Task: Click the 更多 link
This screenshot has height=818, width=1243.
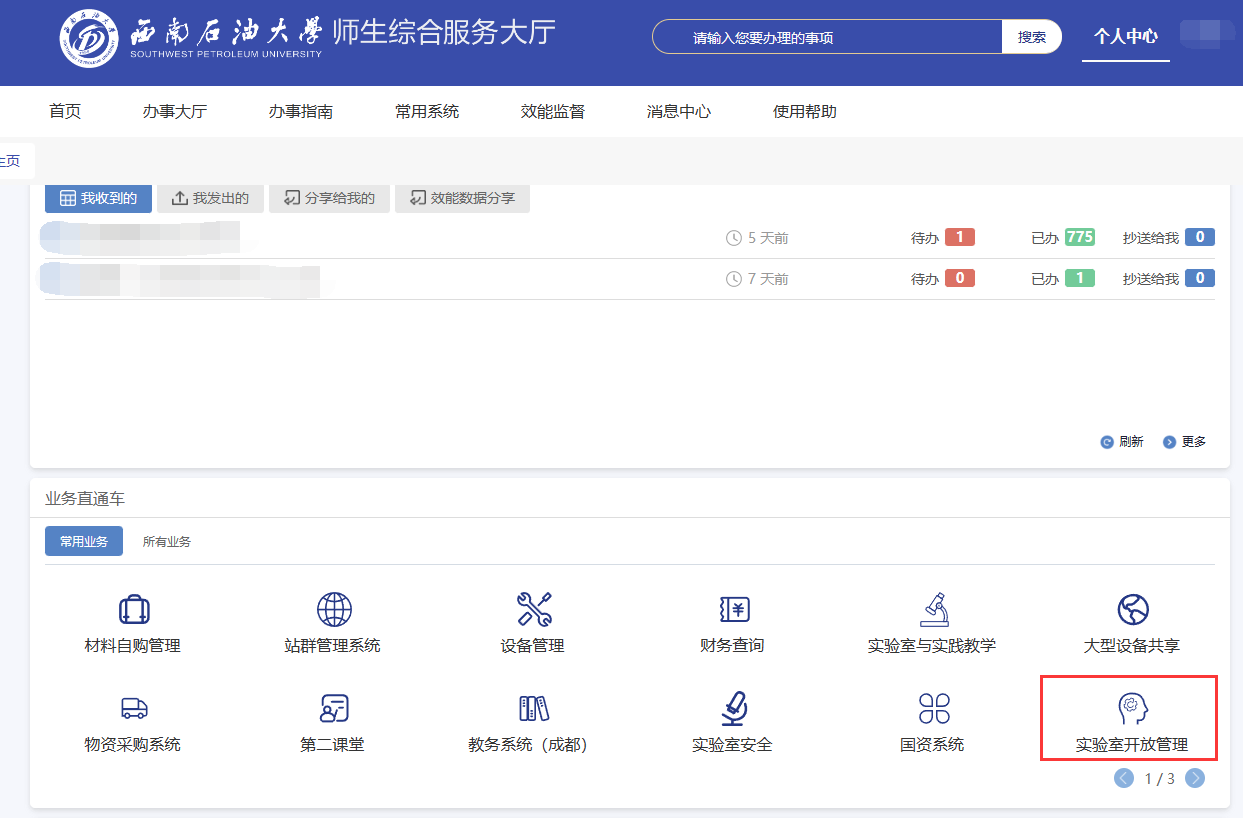Action: point(1185,442)
